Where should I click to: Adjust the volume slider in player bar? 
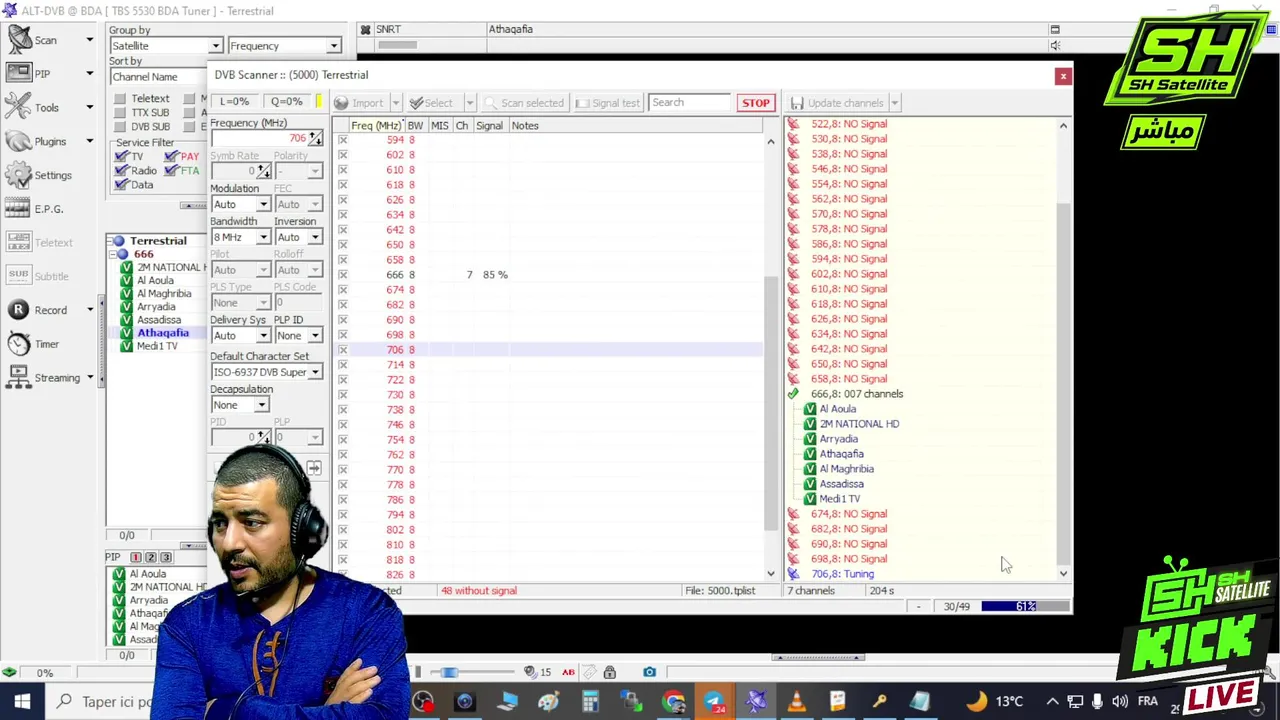point(471,672)
